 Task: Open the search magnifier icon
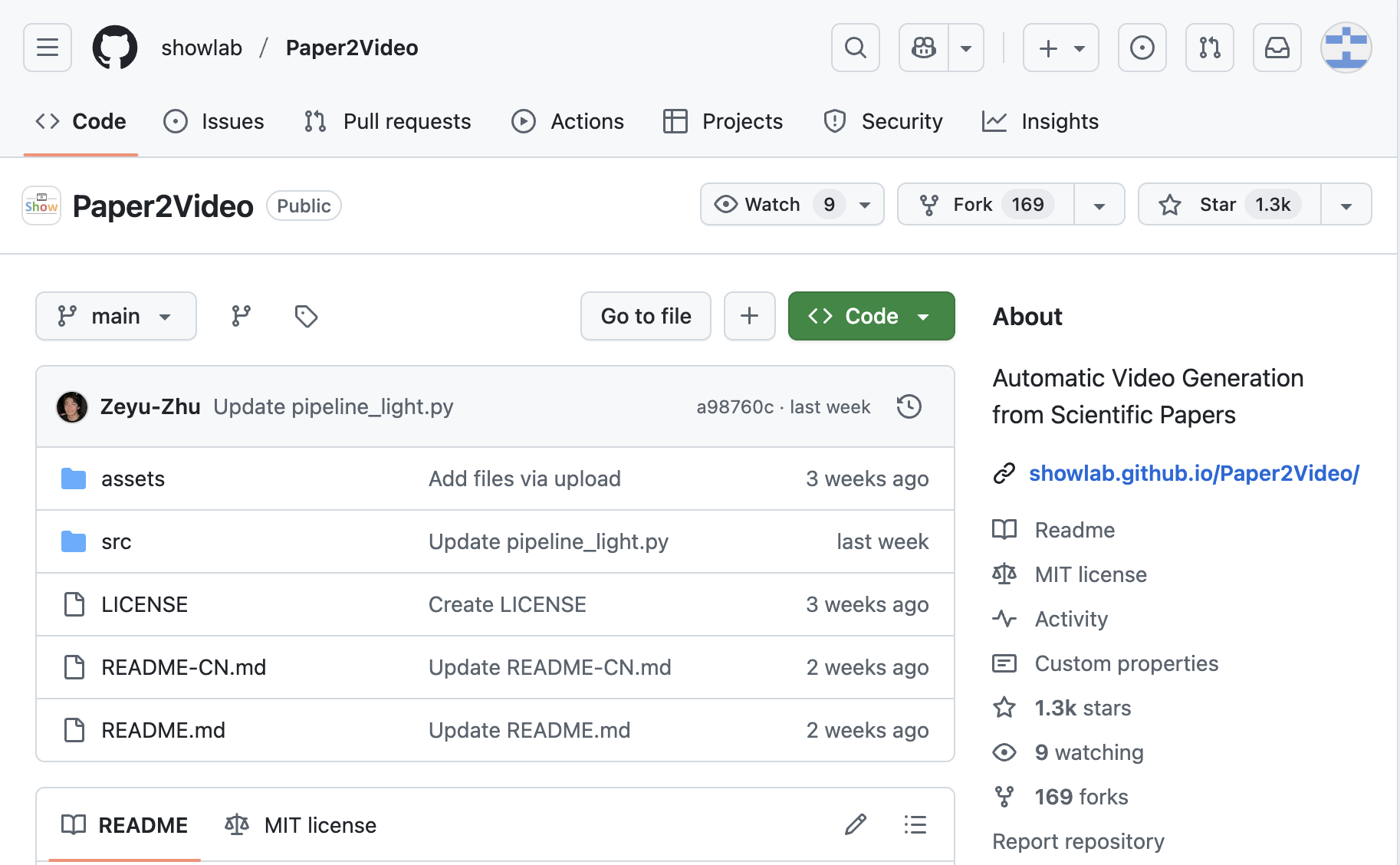click(855, 48)
